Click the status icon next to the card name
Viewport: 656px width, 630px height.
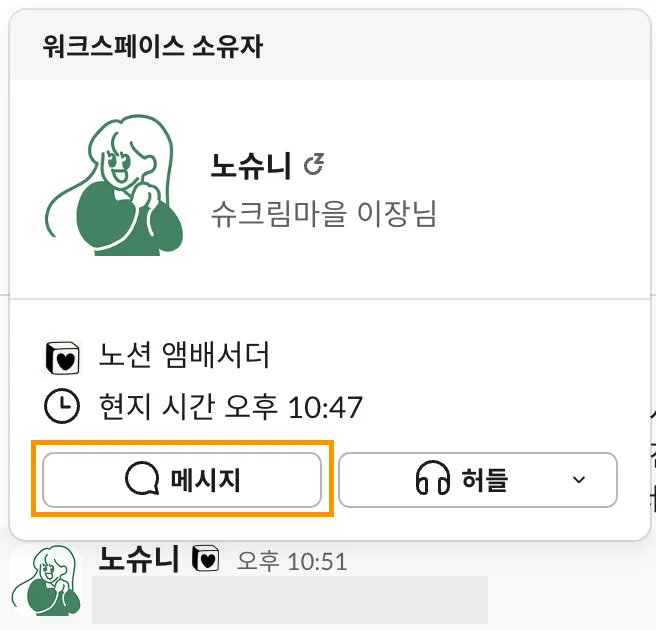pyautogui.click(x=314, y=165)
